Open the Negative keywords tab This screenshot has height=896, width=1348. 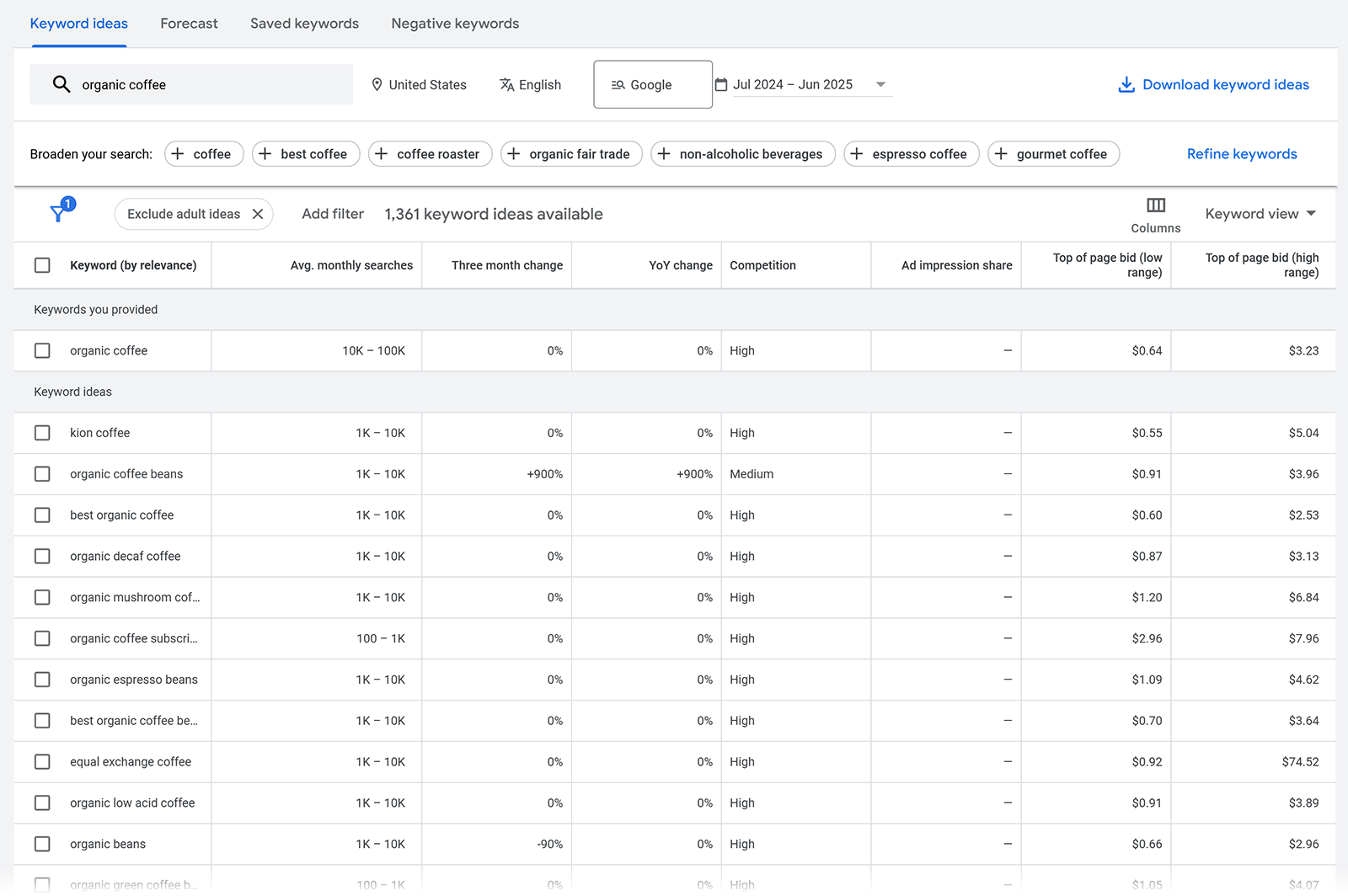455,24
